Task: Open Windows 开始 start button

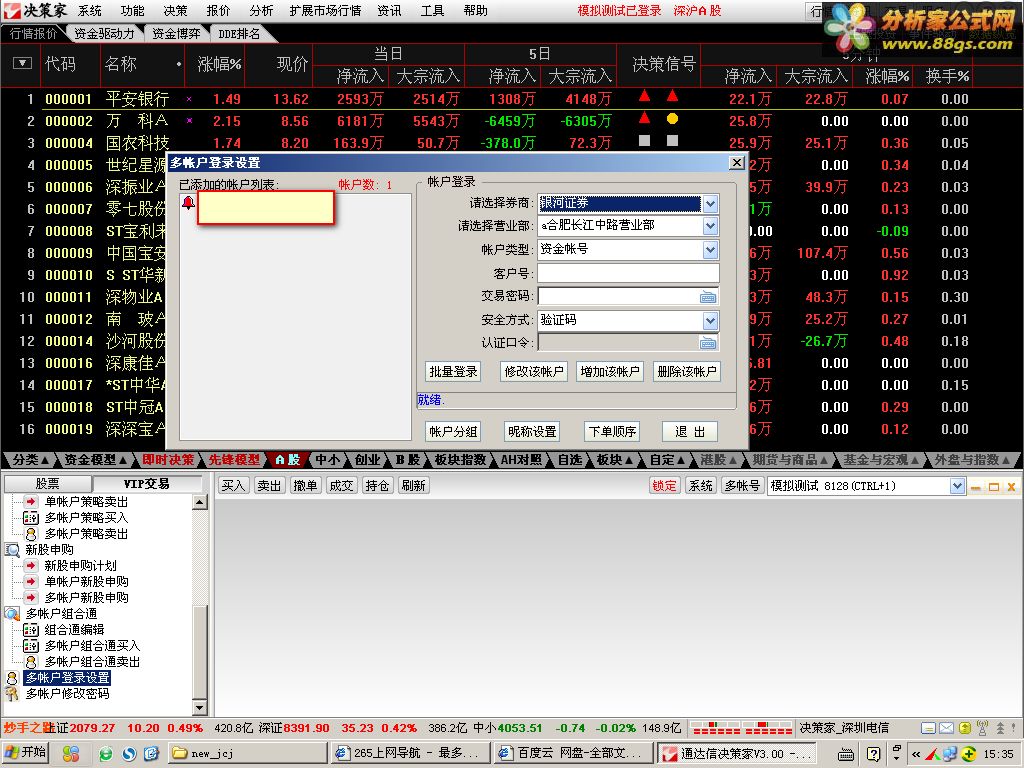Action: click(26, 753)
